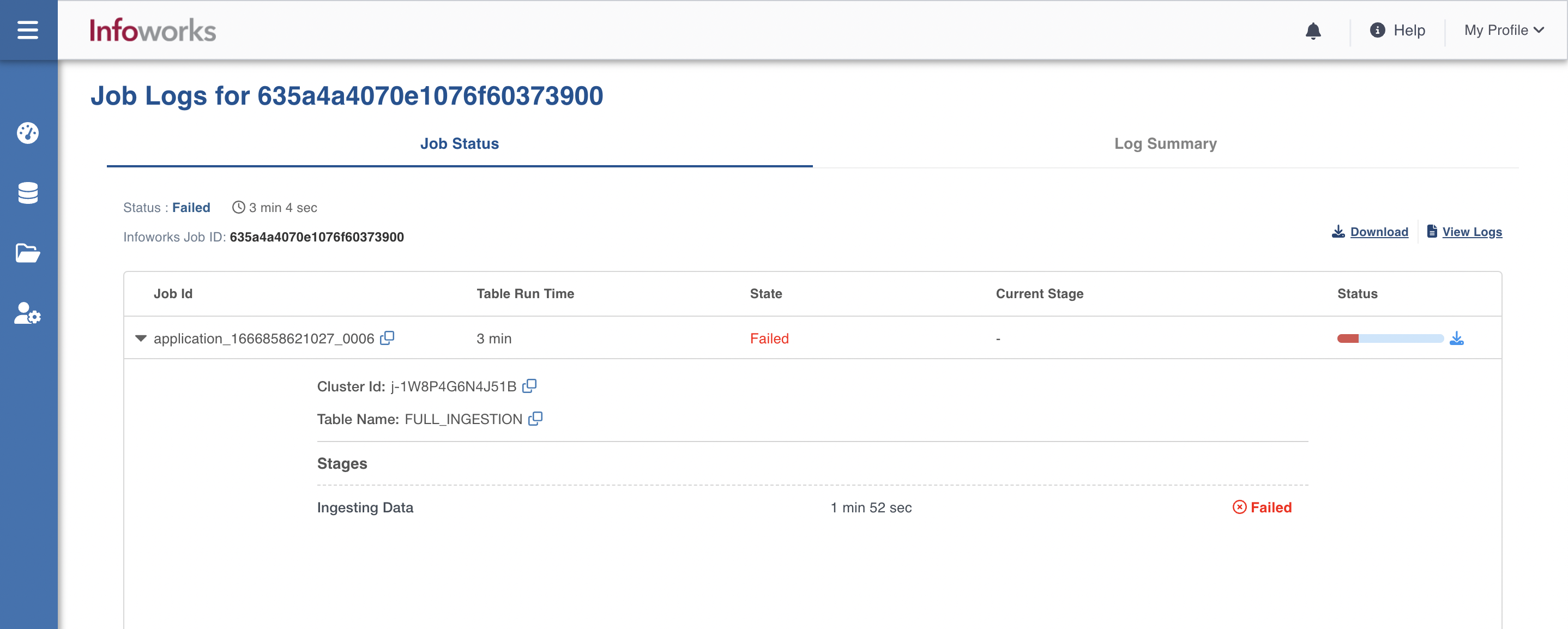Click the Failed label of Ingesting Data
The height and width of the screenshot is (629, 1568).
pyautogui.click(x=1270, y=507)
